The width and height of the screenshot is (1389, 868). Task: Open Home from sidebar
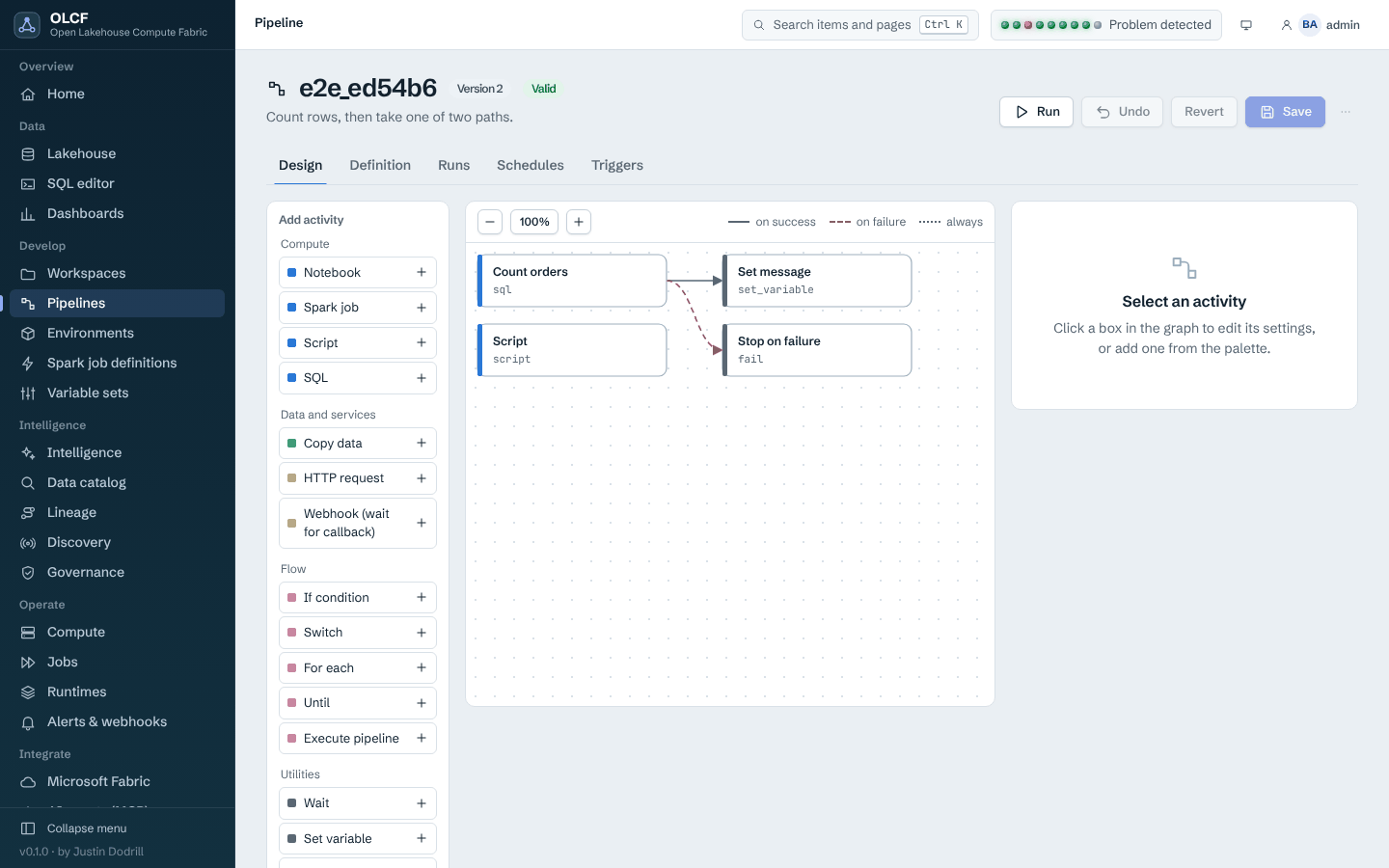pyautogui.click(x=117, y=94)
